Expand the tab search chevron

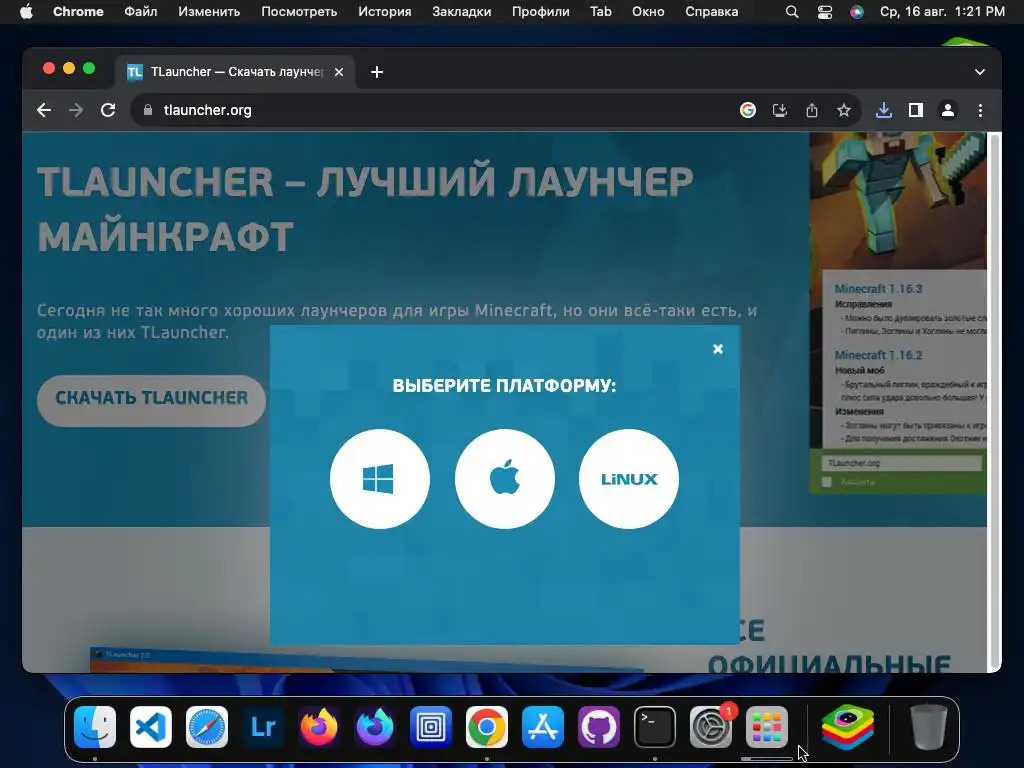(980, 72)
